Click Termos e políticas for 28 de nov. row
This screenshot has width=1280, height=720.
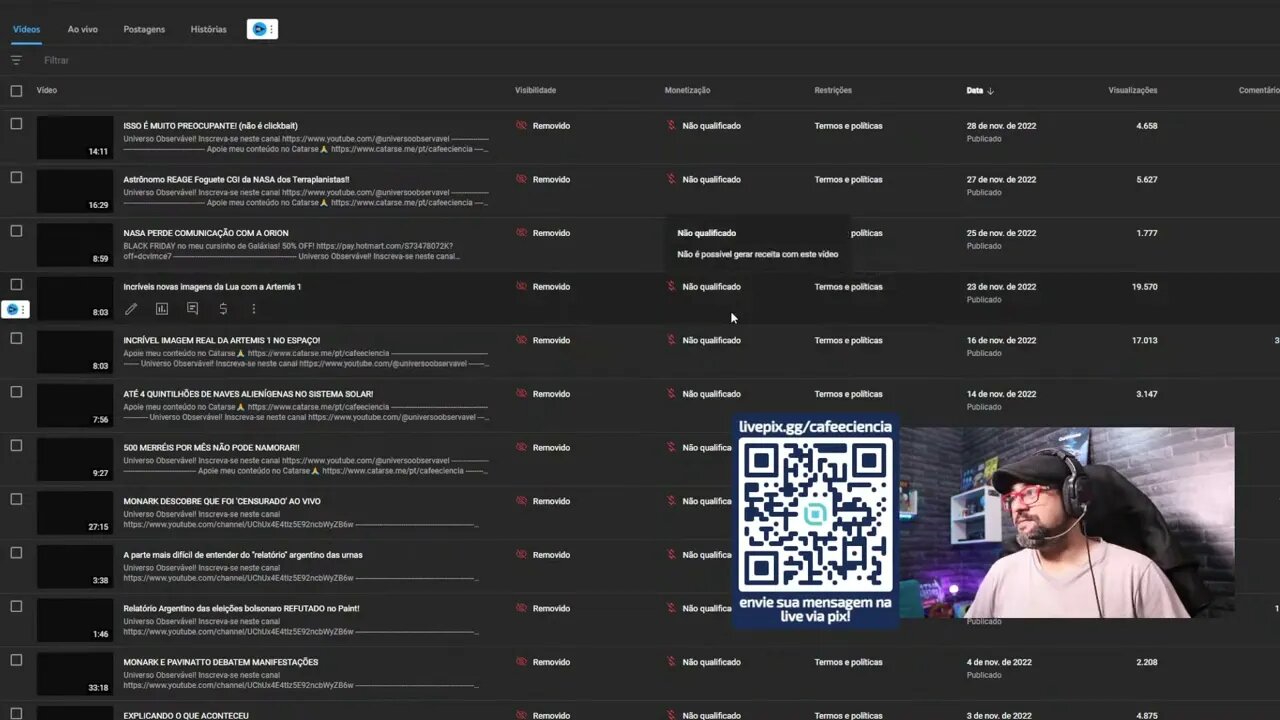[x=848, y=126]
